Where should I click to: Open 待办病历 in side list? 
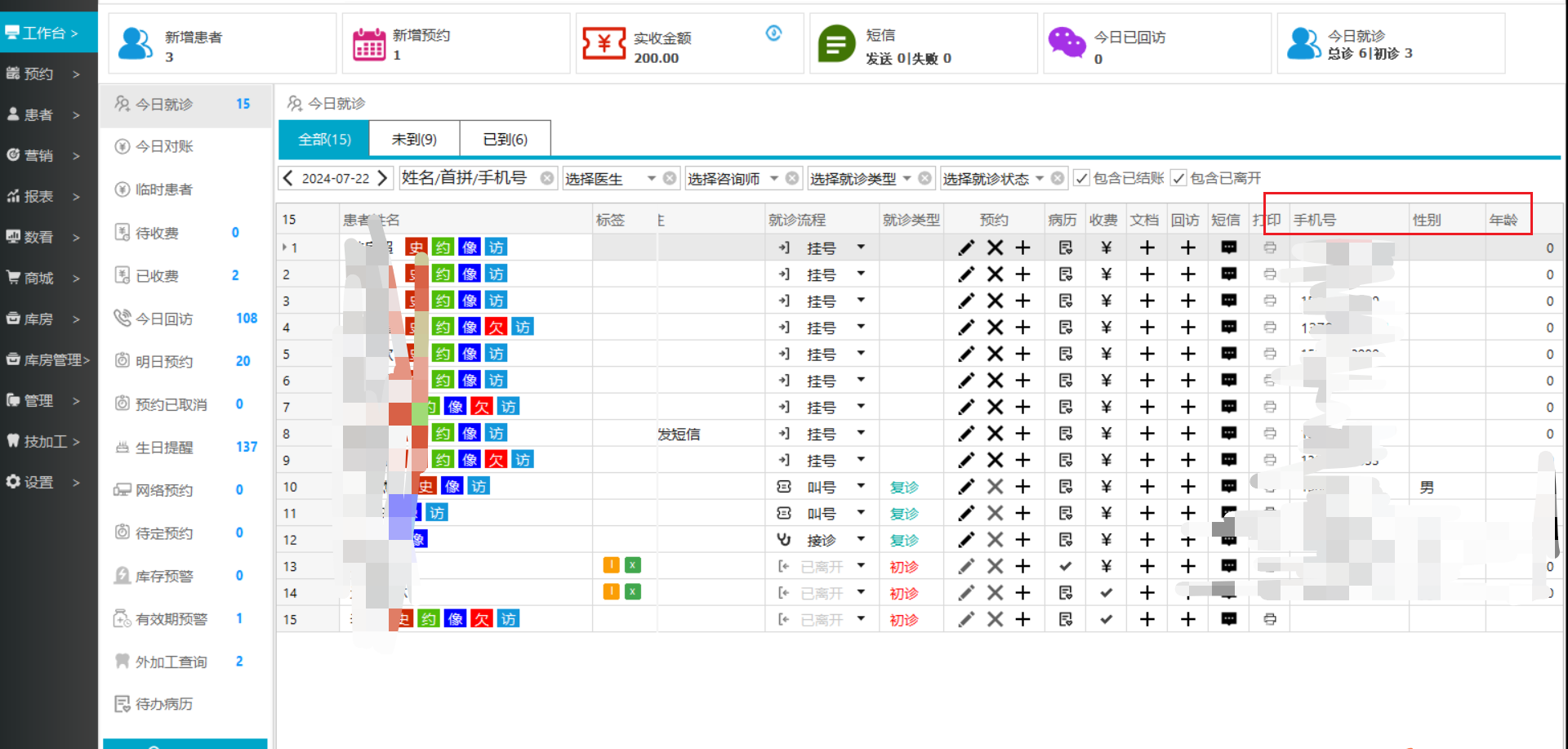(186, 704)
